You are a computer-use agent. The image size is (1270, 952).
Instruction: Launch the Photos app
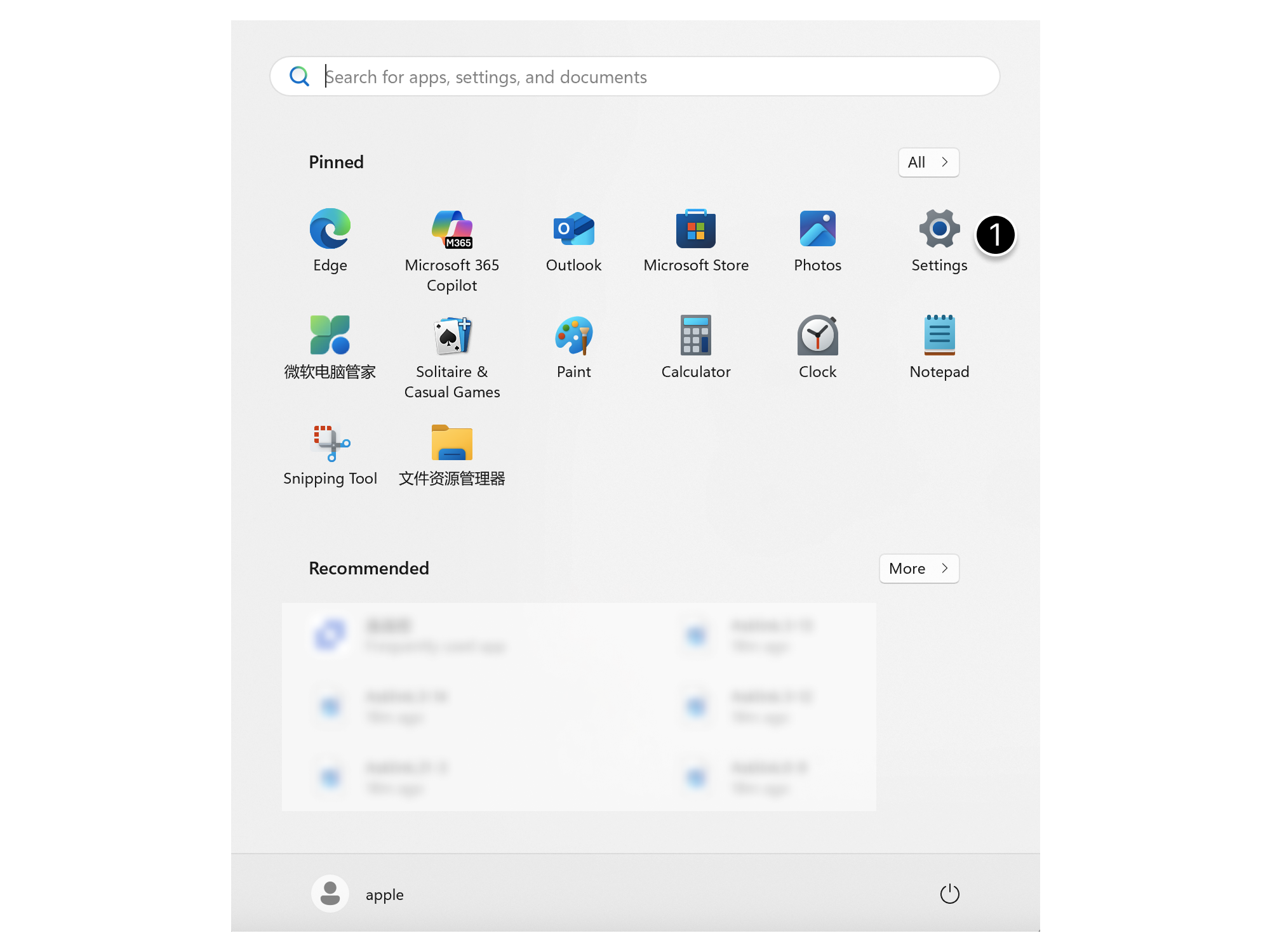click(x=817, y=240)
